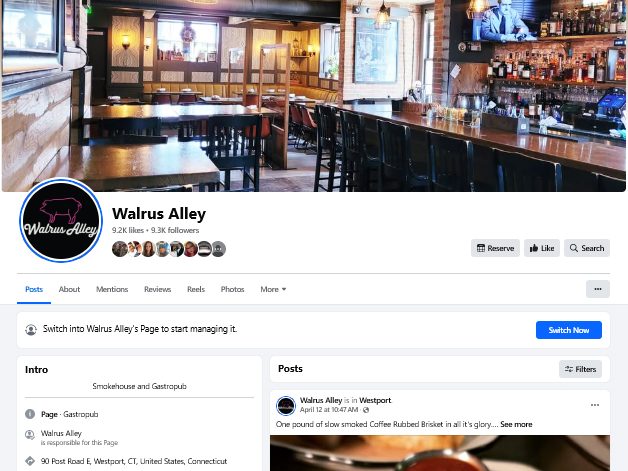
Task: Select the Reels tab
Action: click(196, 289)
